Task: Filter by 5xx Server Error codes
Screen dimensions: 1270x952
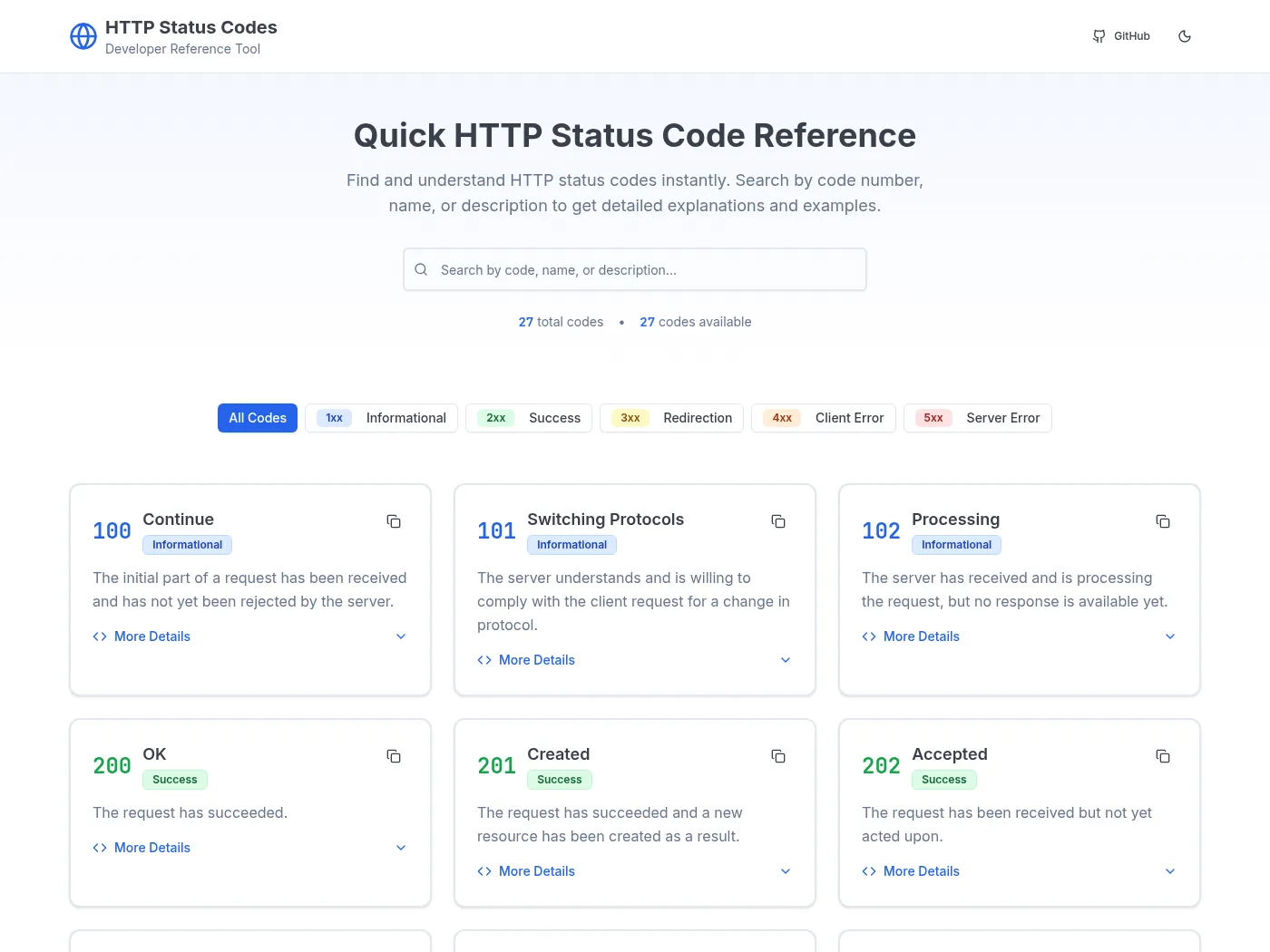Action: tap(978, 418)
